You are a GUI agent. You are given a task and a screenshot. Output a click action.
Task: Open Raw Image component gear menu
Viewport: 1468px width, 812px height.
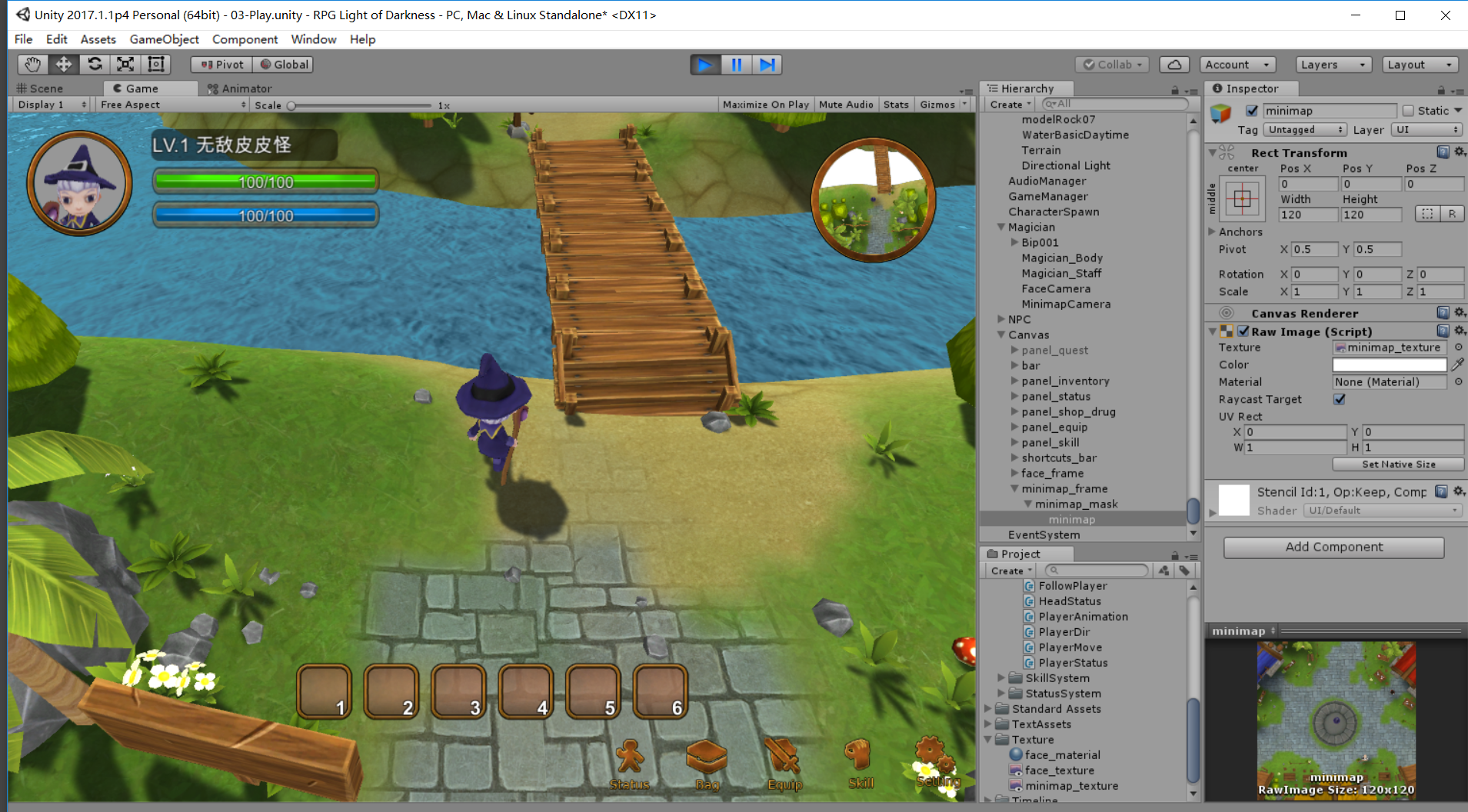[1459, 331]
